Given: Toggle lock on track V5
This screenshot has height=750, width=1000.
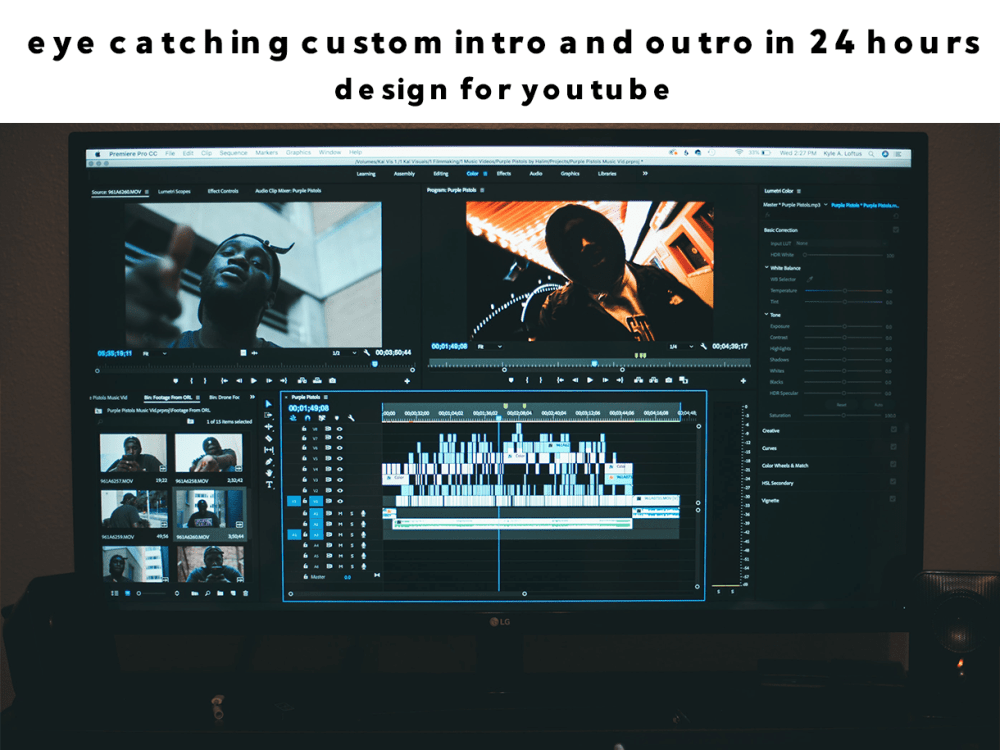Looking at the screenshot, I should pyautogui.click(x=305, y=459).
